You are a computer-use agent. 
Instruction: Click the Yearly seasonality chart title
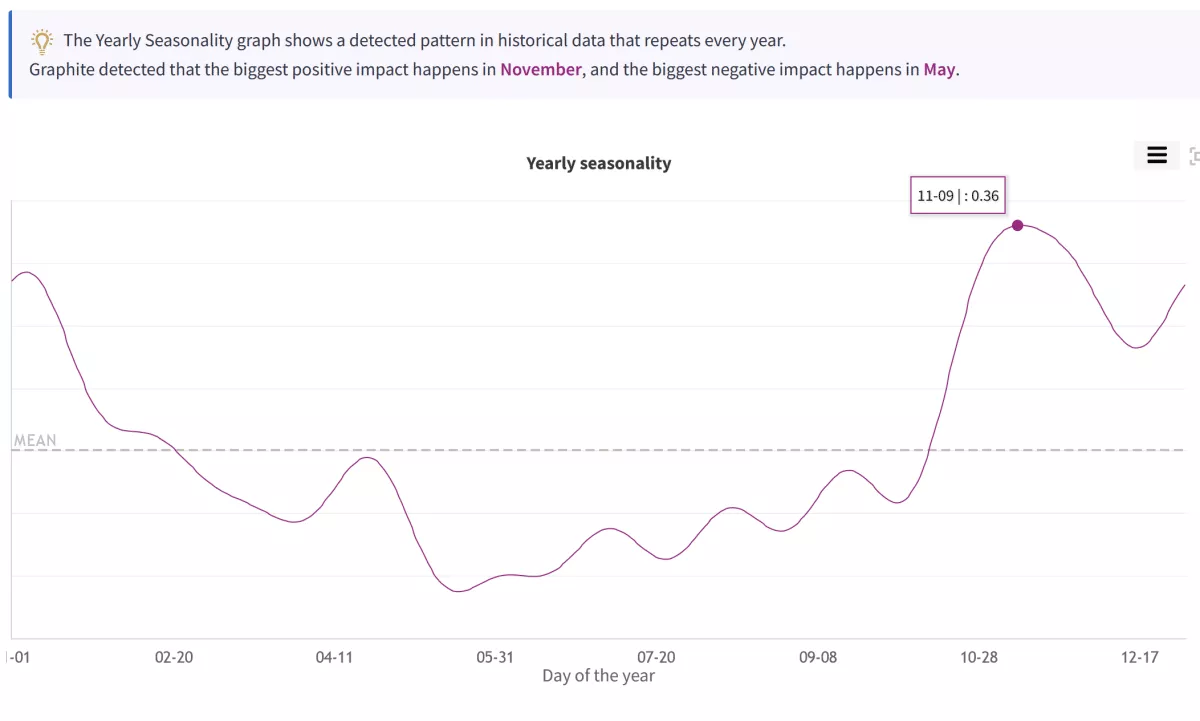pyautogui.click(x=598, y=163)
